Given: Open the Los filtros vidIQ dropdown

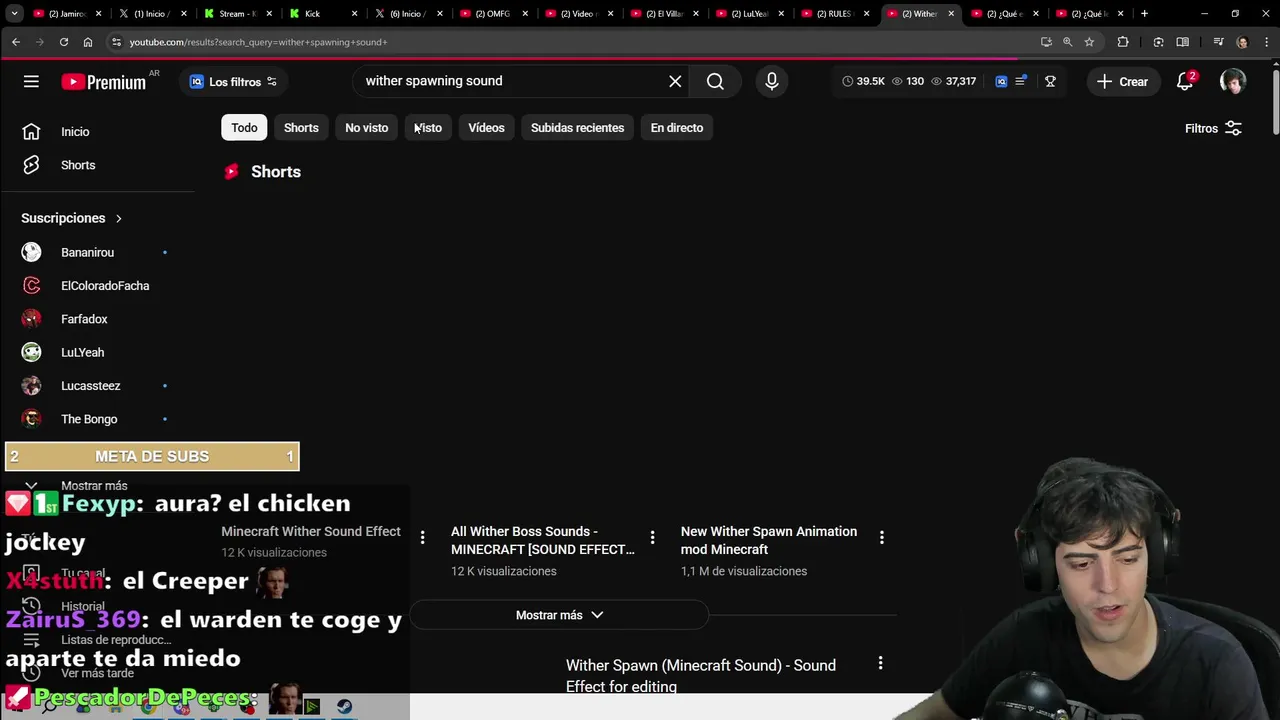Looking at the screenshot, I should 233,82.
